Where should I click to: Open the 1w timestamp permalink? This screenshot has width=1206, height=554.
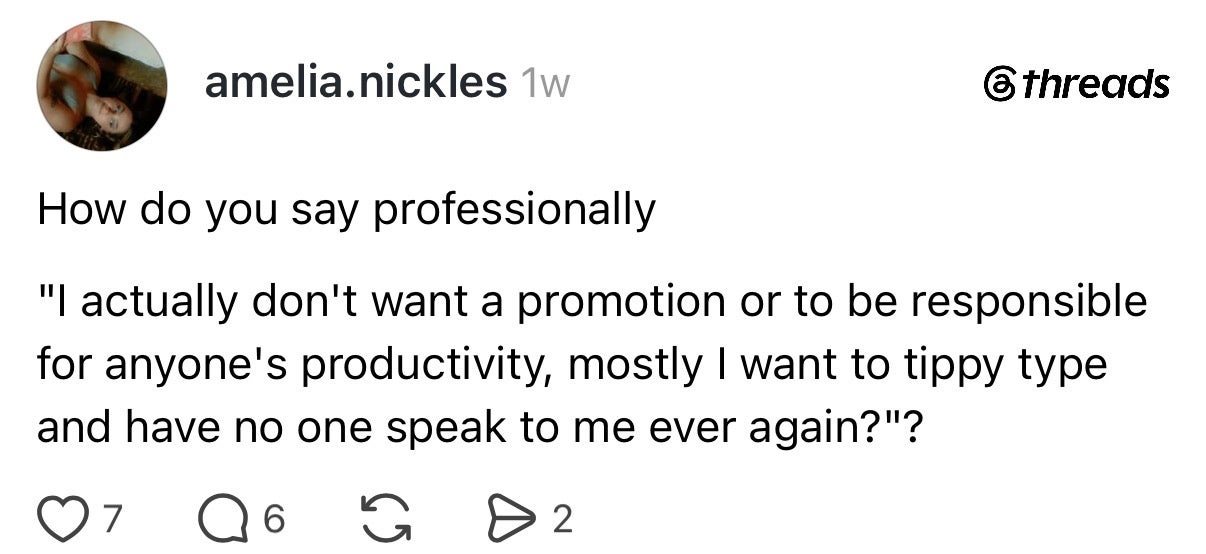pos(545,85)
